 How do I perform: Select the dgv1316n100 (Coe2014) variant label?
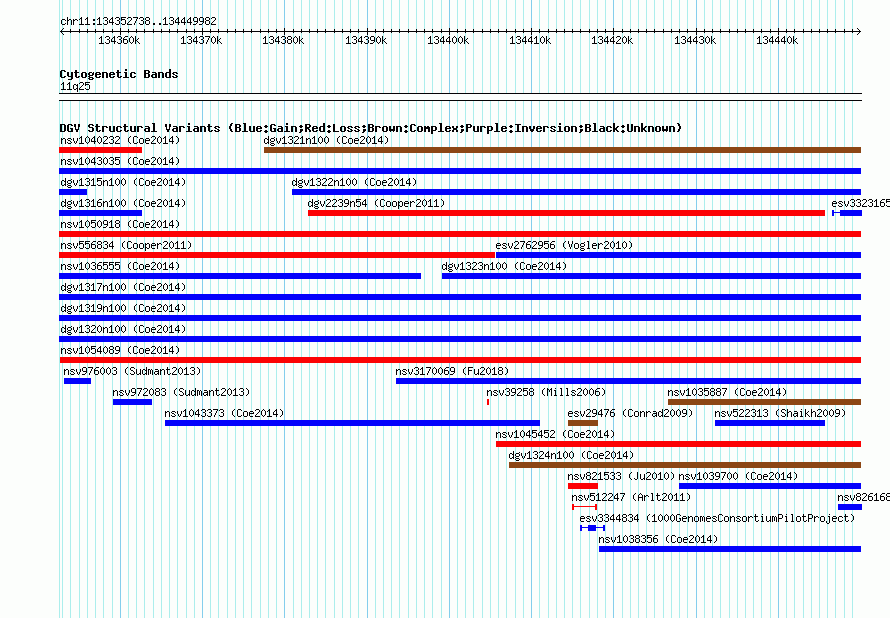[x=123, y=203]
